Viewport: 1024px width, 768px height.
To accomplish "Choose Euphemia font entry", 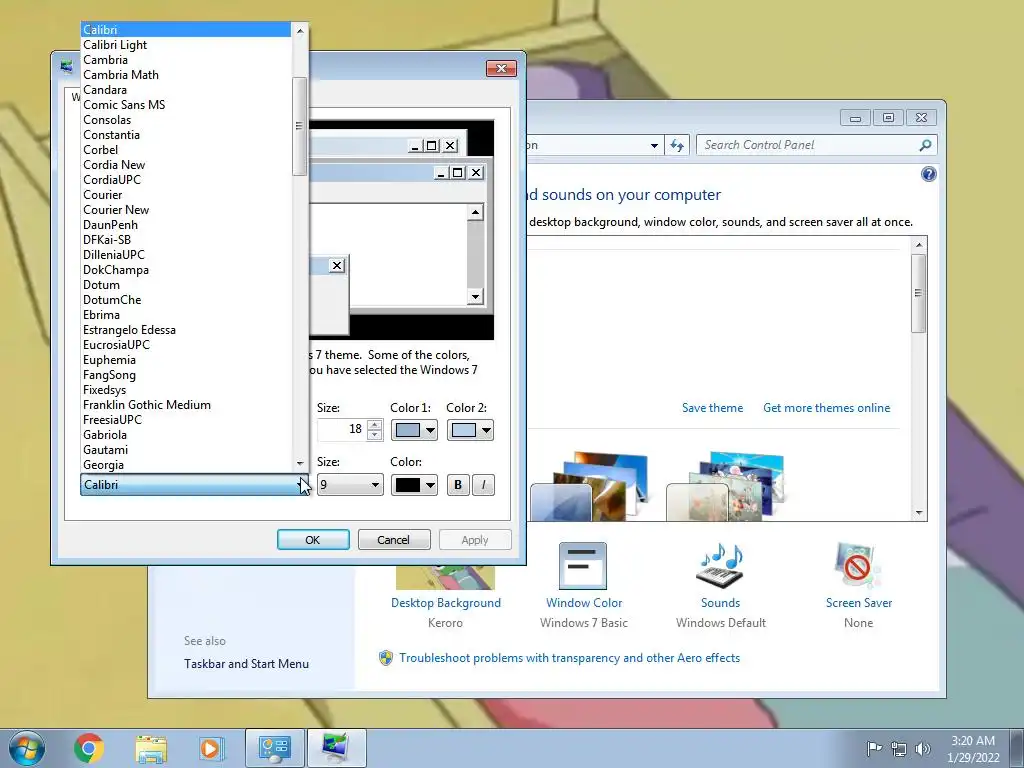I will click(185, 360).
